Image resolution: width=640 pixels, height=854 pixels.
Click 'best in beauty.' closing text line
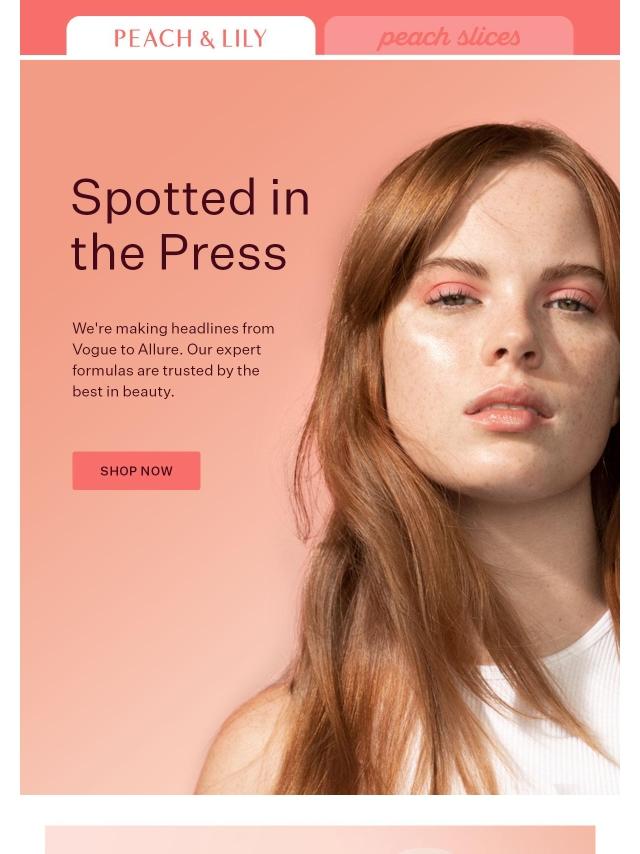[123, 392]
